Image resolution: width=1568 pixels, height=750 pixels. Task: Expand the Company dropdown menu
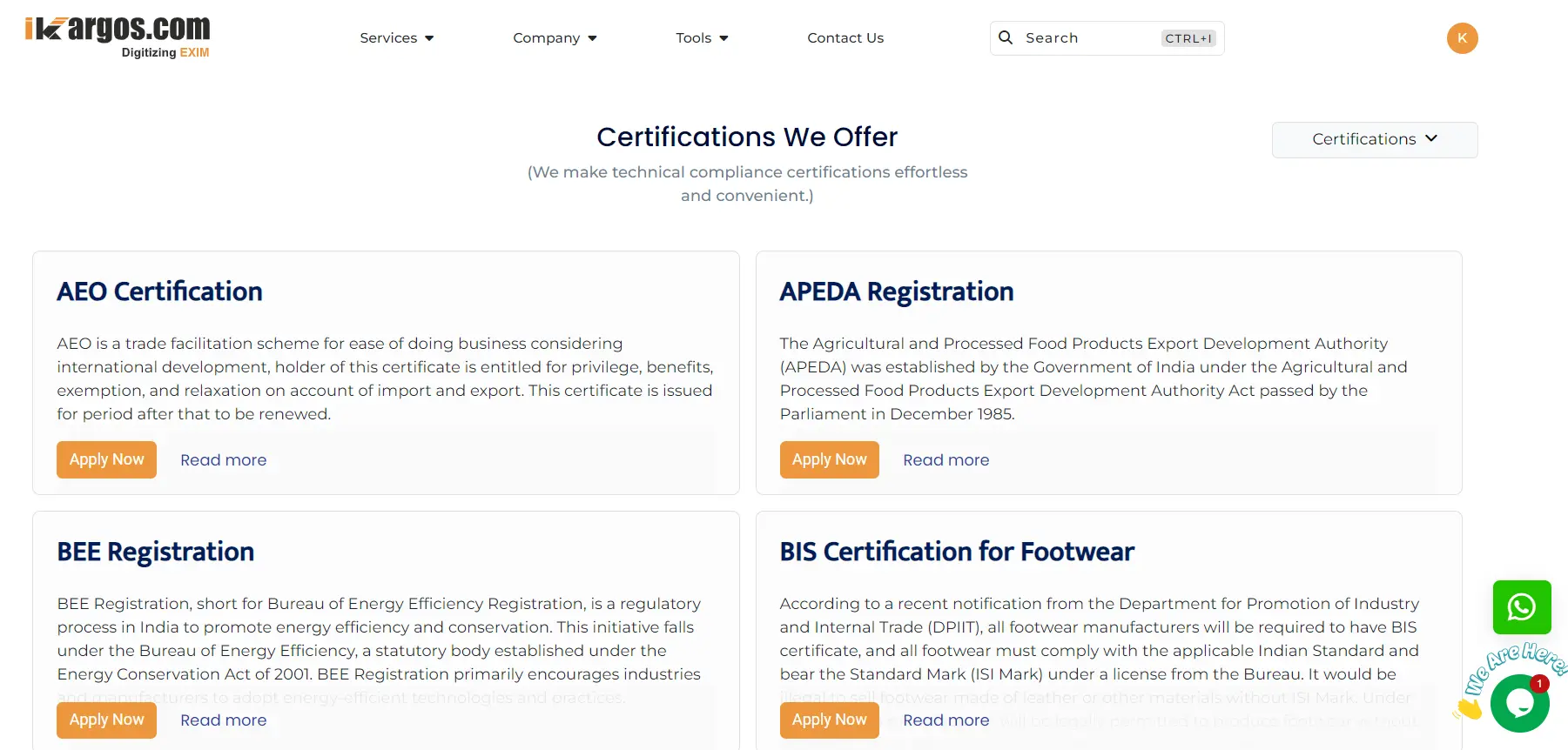point(555,38)
